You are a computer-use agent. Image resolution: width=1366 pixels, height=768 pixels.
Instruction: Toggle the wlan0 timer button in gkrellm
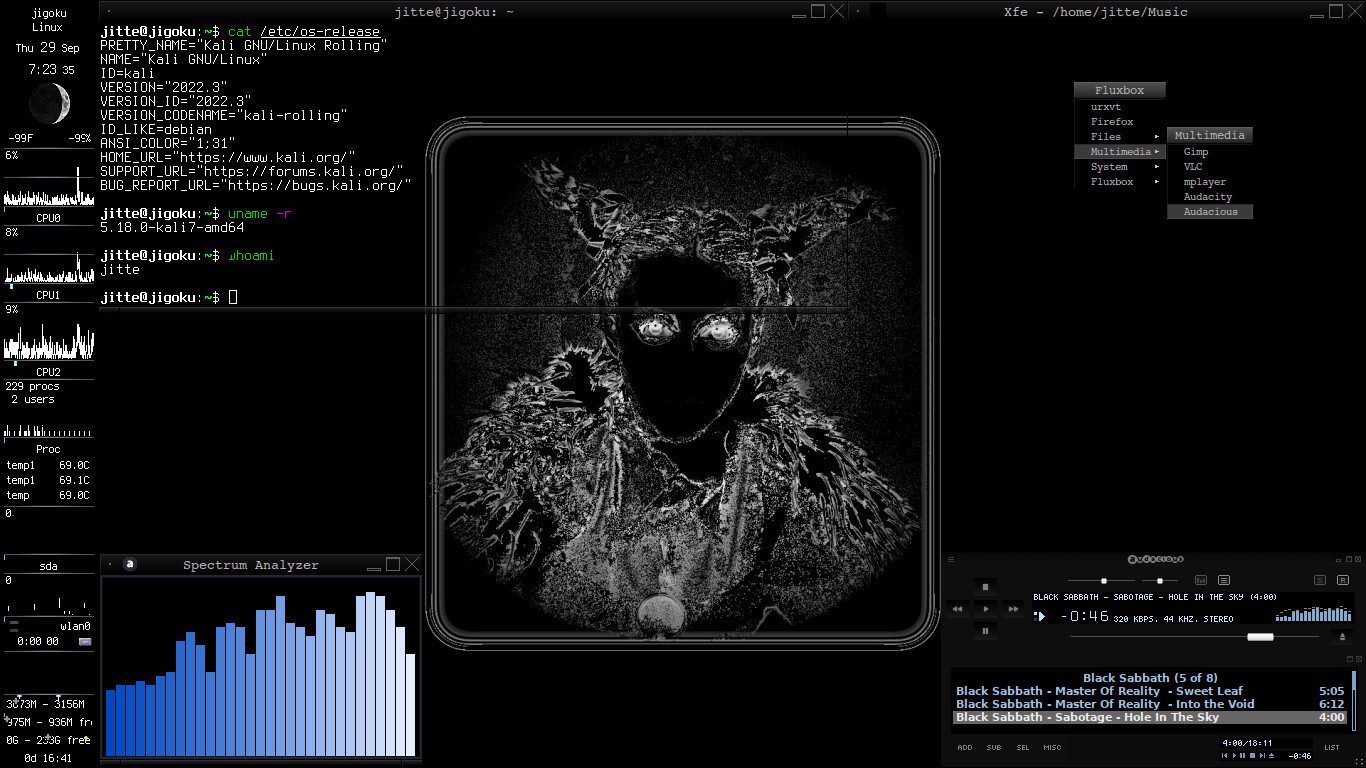tap(85, 641)
